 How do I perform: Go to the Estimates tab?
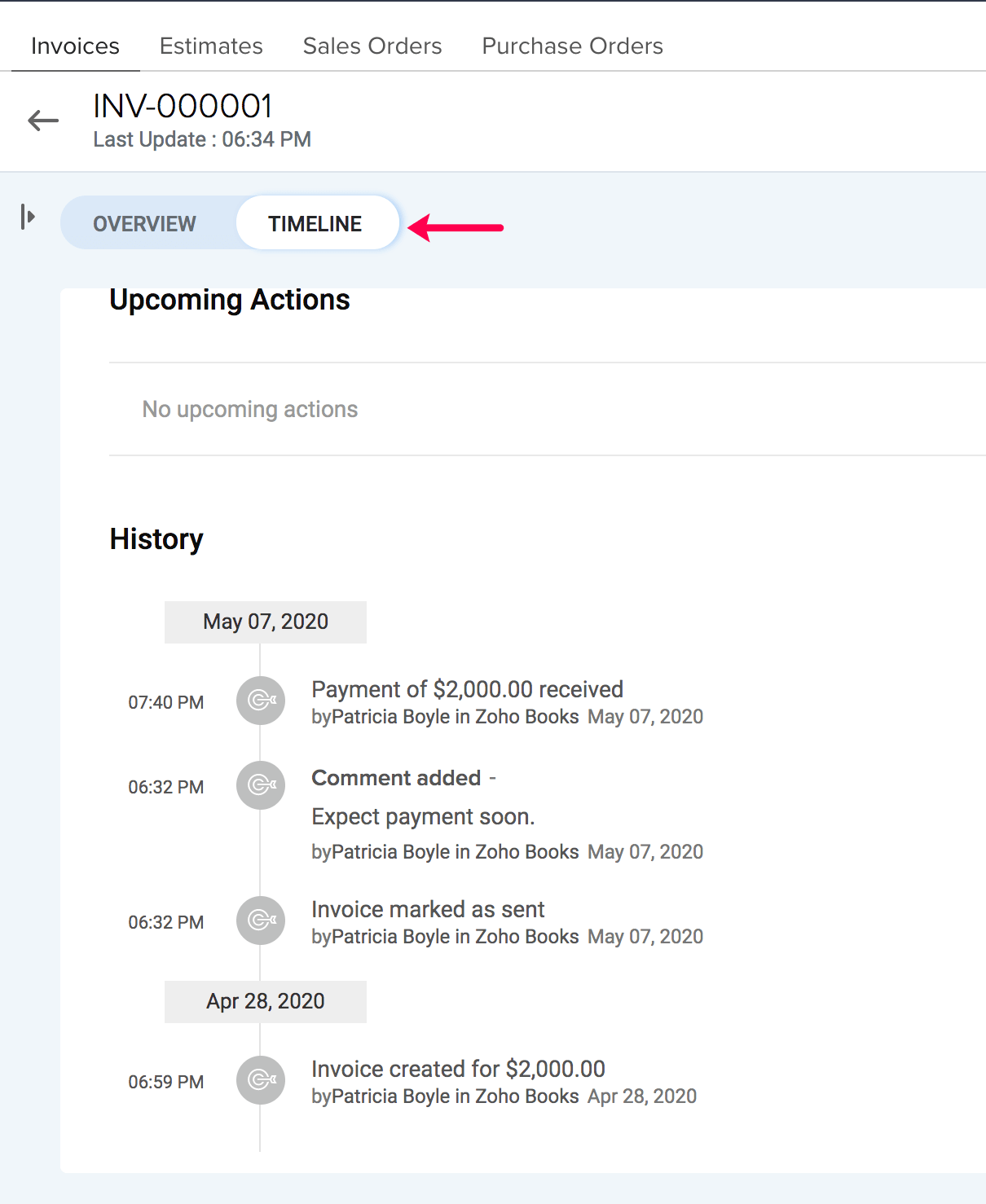(x=211, y=46)
